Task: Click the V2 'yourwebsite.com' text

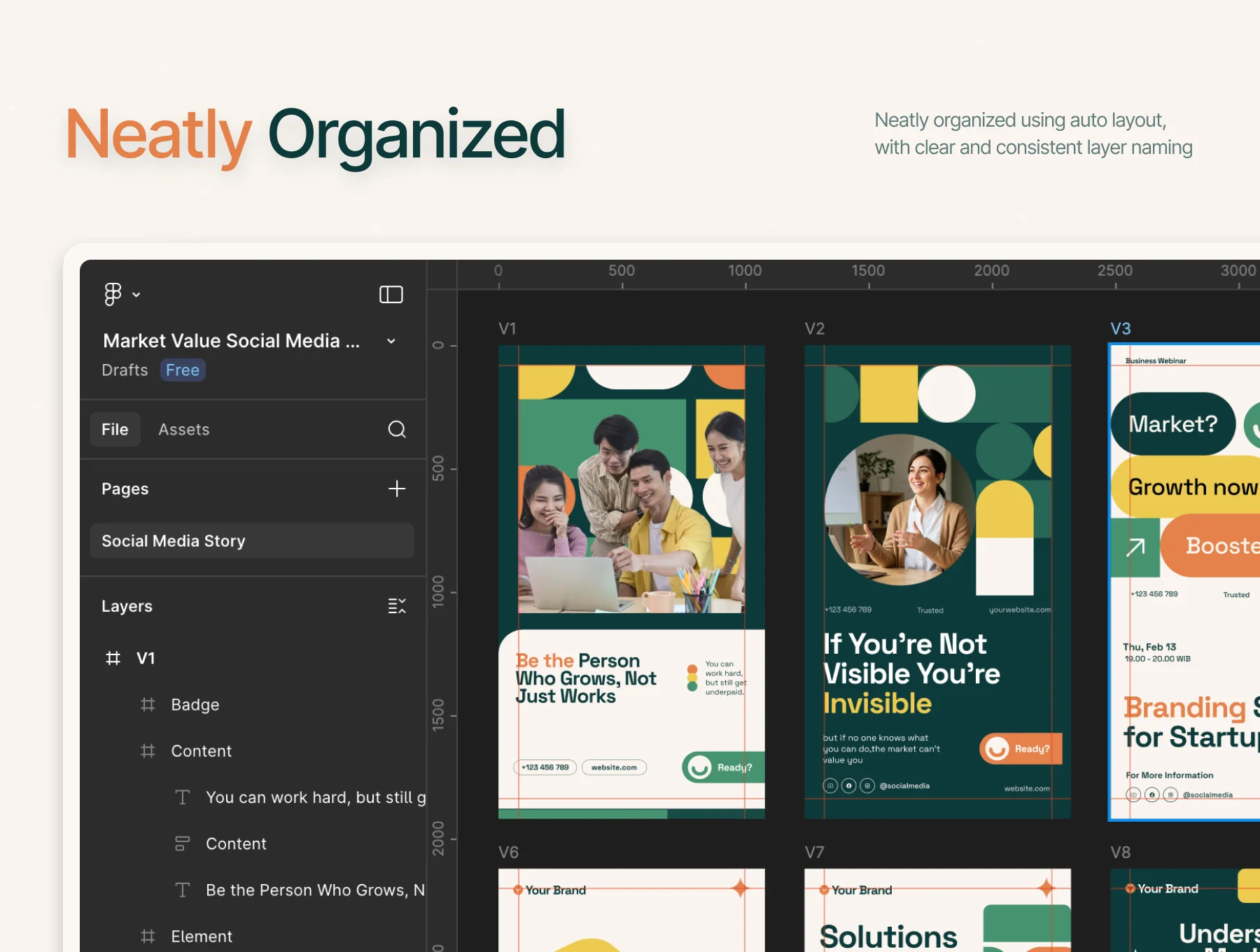Action: point(1020,610)
